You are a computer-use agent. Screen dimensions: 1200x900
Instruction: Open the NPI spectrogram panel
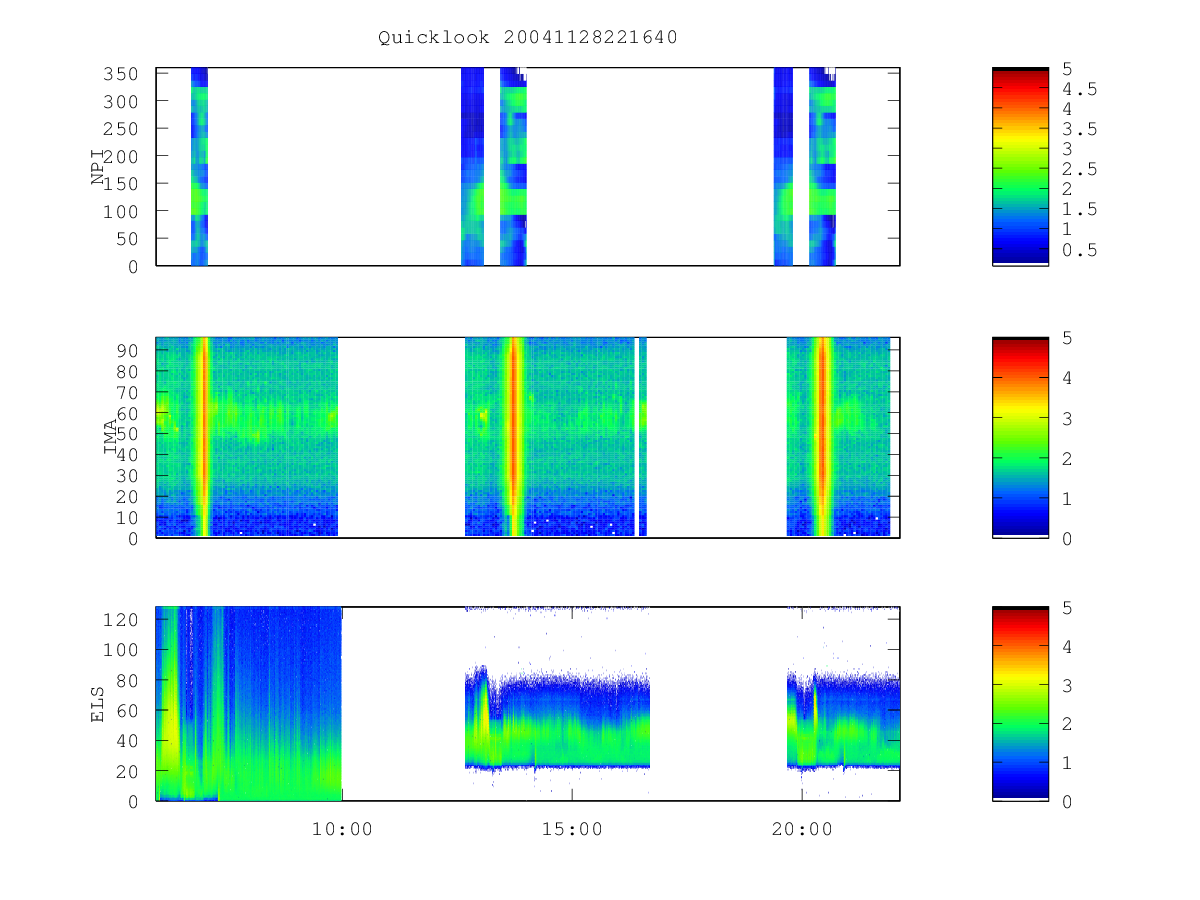pos(528,167)
